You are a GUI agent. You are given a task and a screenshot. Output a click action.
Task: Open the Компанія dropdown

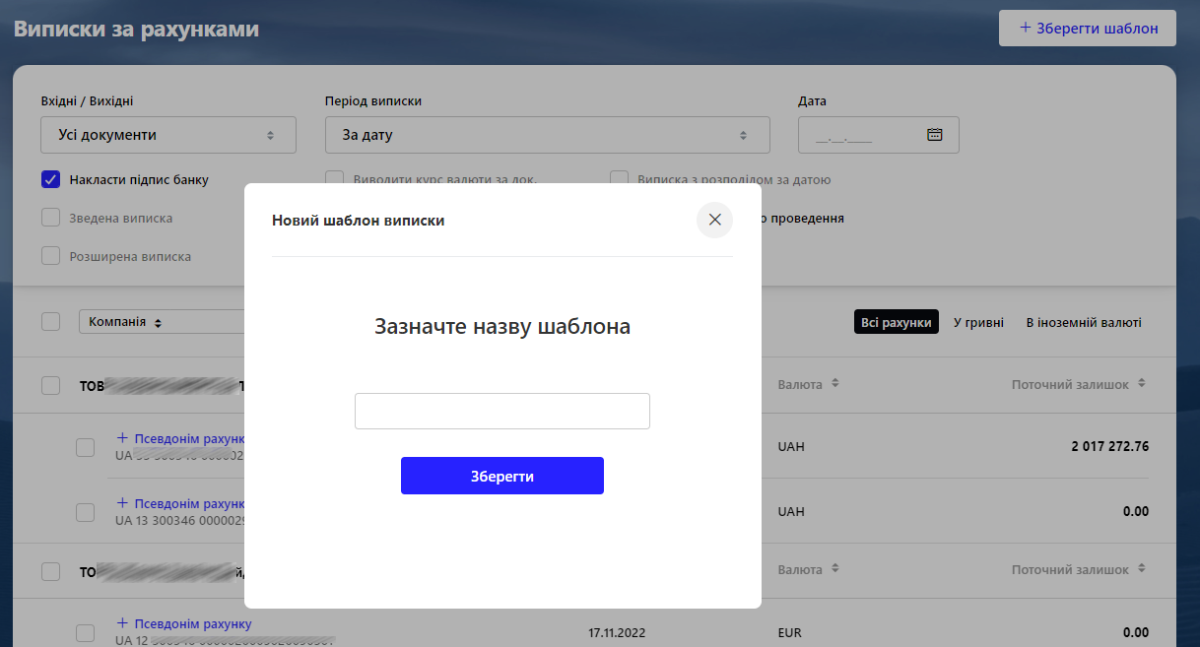click(x=162, y=322)
